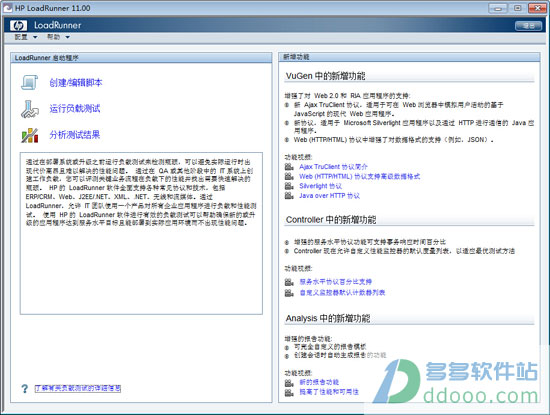Click the HP logo in the banner
The width and height of the screenshot is (550, 415).
point(18,25)
